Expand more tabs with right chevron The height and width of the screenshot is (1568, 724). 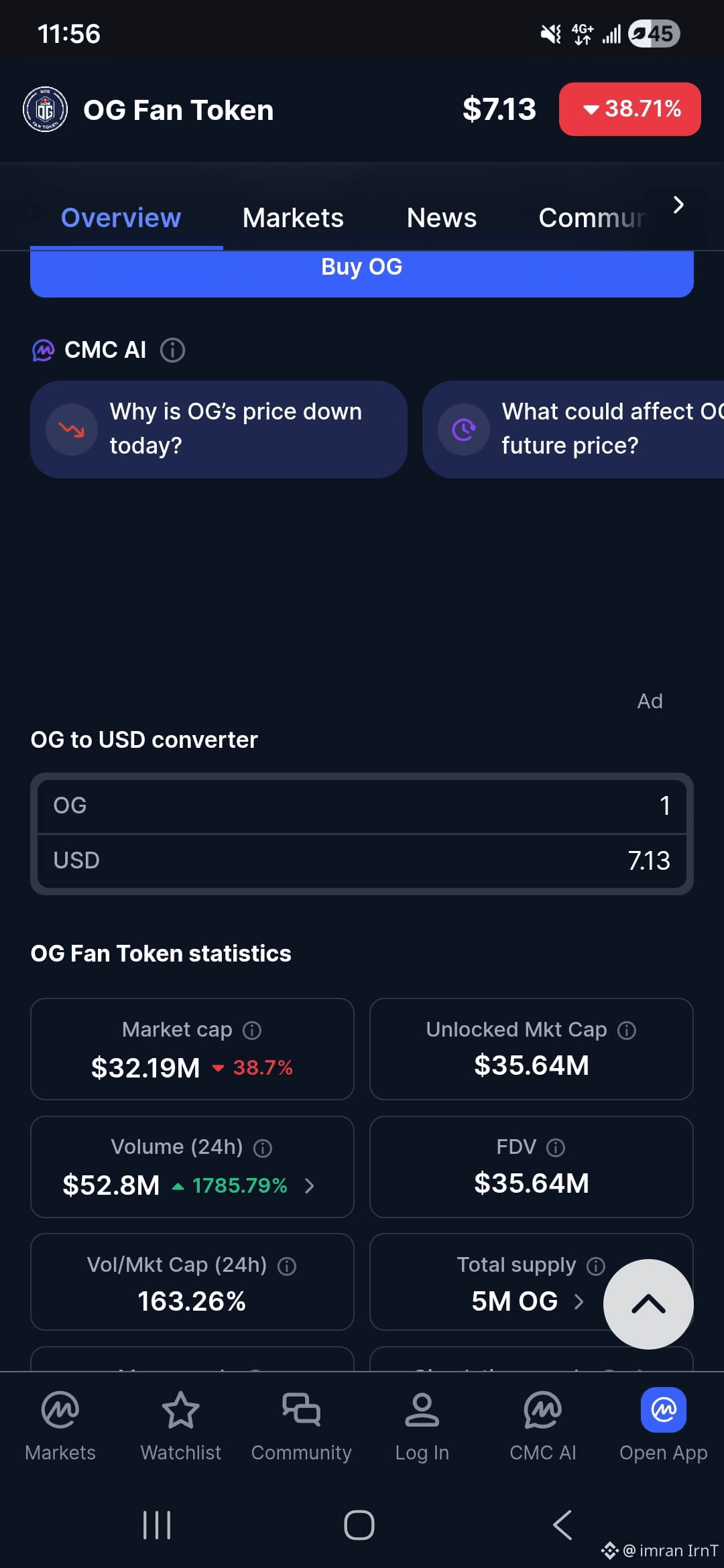click(678, 204)
